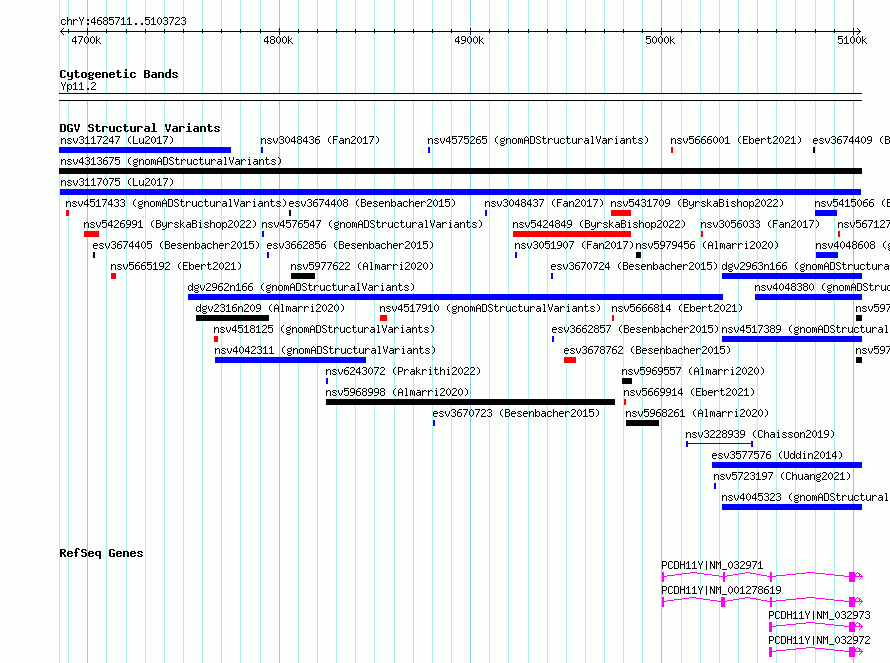Select the black nsv5968261 Almarri2020 bar
This screenshot has height=663, width=890.
[x=643, y=423]
